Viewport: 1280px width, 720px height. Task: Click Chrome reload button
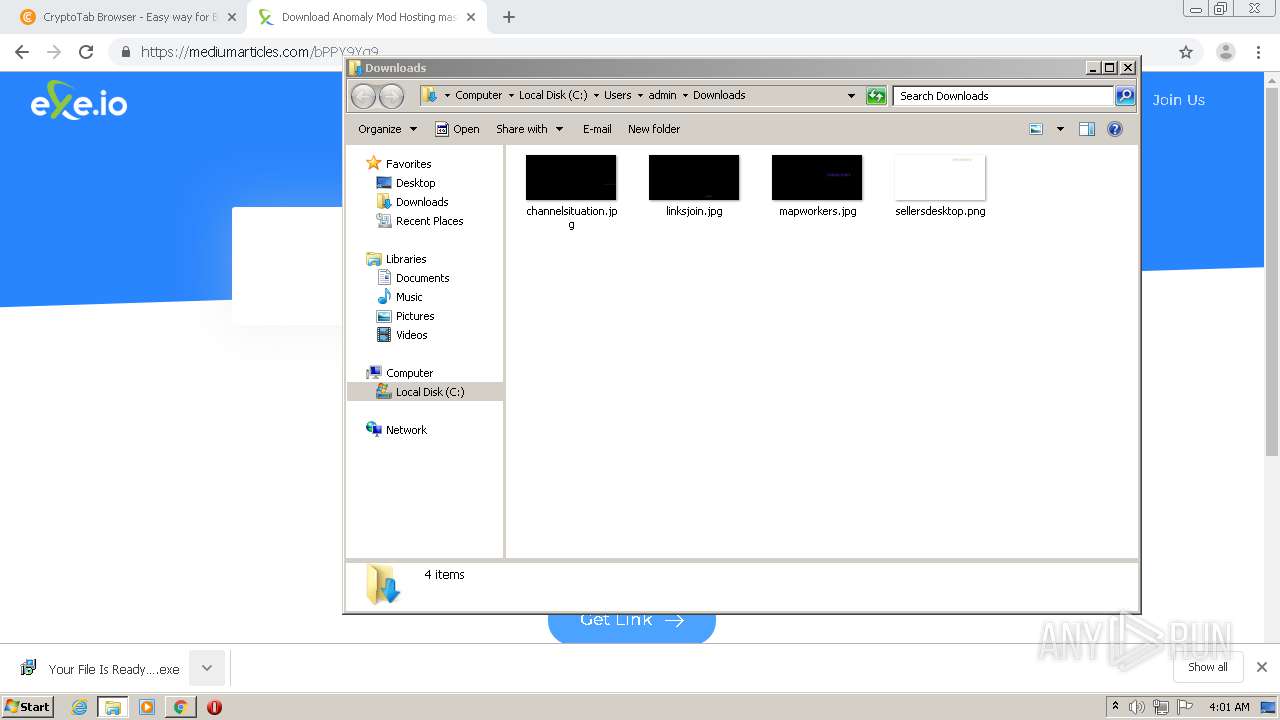(x=86, y=52)
